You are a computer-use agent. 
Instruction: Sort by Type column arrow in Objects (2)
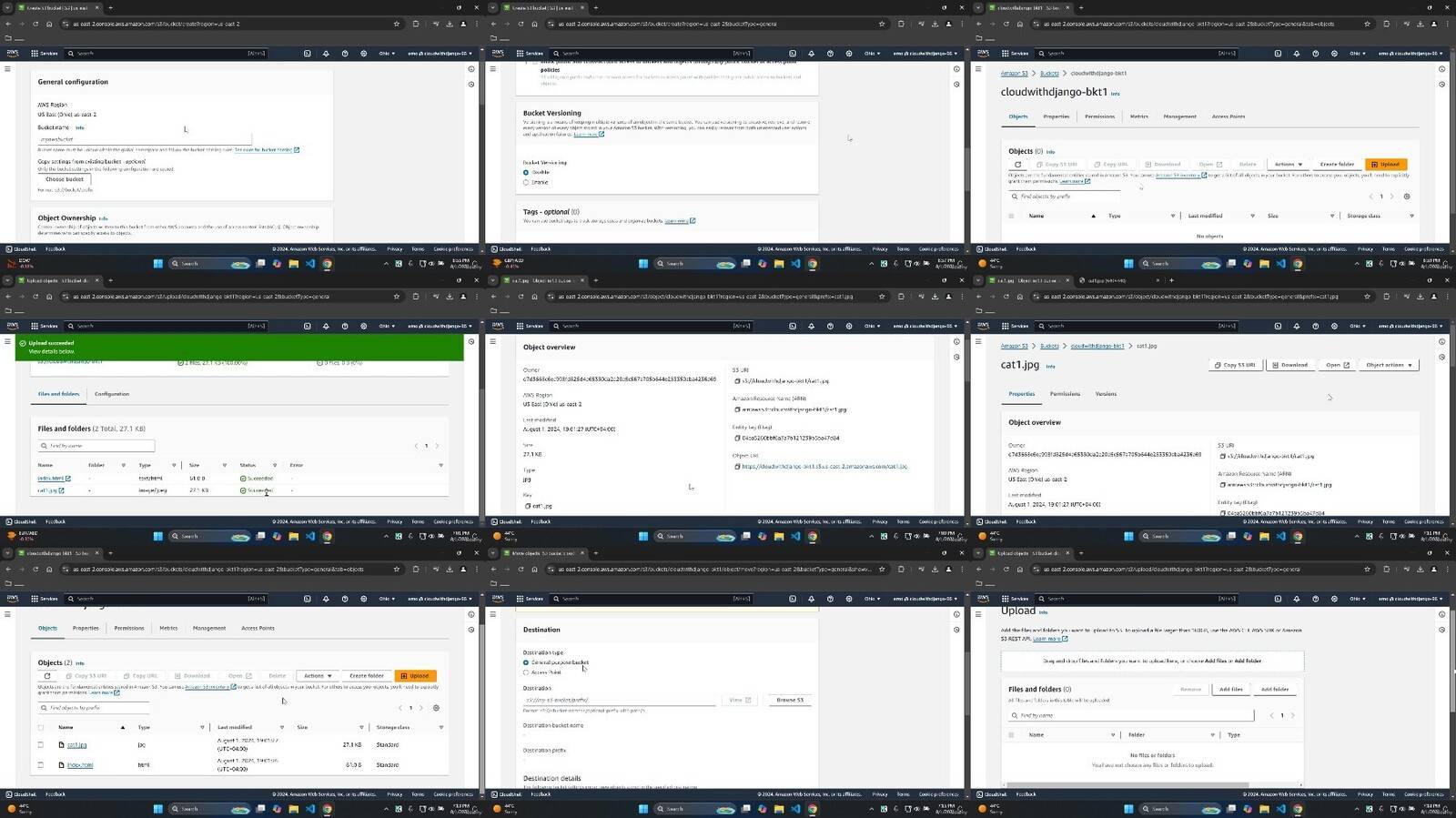pyautogui.click(x=202, y=727)
